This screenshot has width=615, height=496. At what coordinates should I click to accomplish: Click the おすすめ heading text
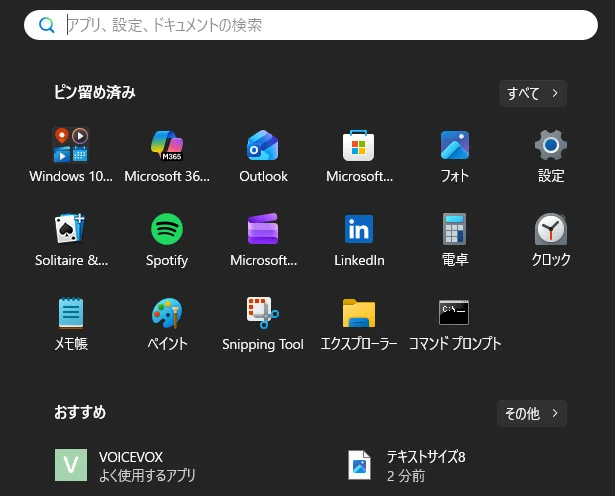[x=80, y=412]
